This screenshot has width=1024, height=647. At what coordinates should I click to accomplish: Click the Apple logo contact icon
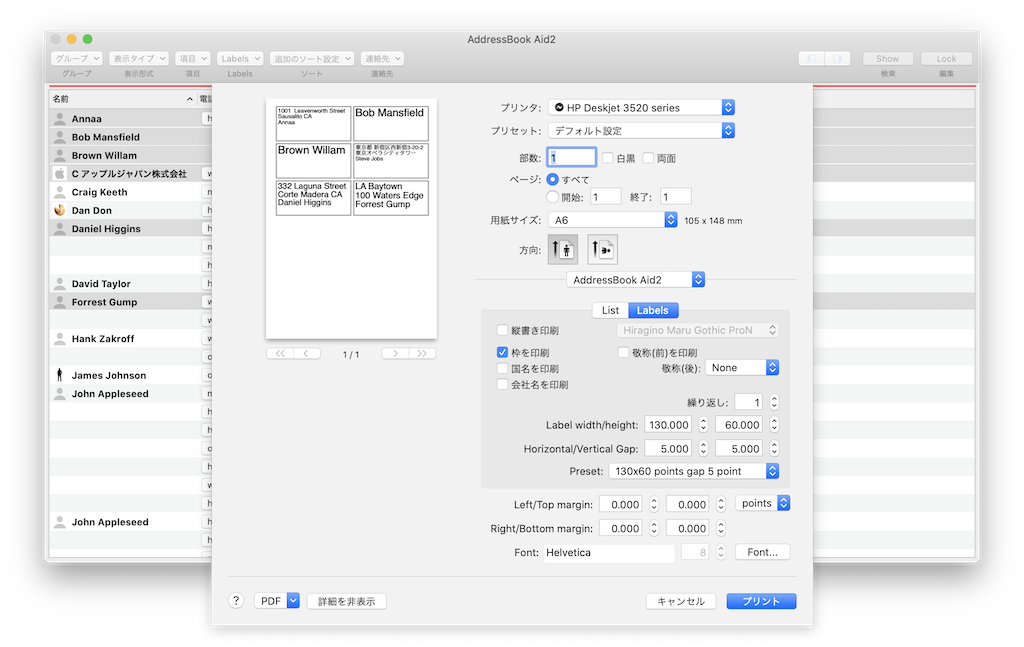point(59,174)
